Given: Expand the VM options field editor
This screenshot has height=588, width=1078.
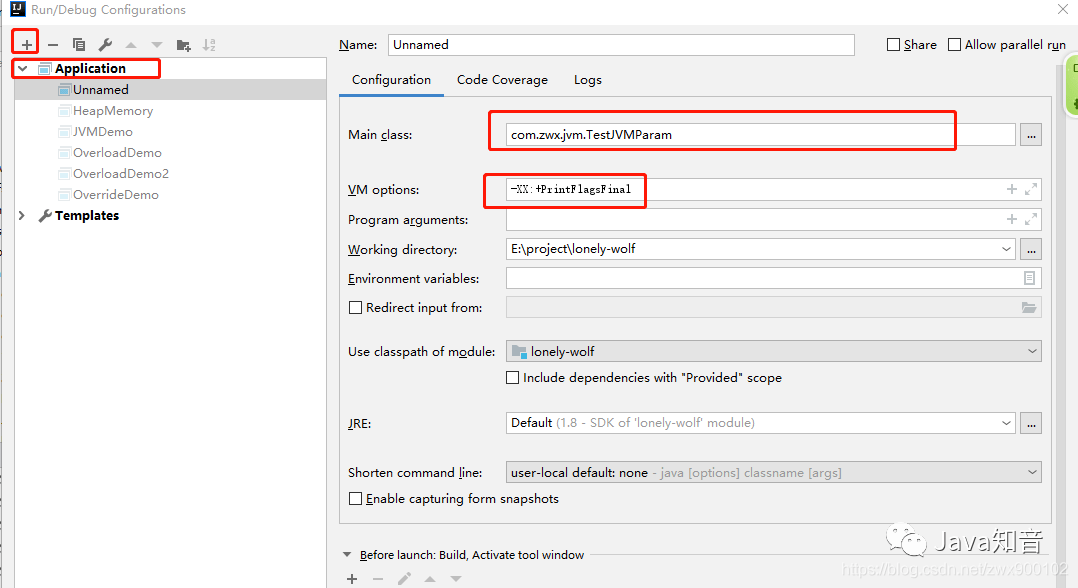Looking at the screenshot, I should [1031, 189].
